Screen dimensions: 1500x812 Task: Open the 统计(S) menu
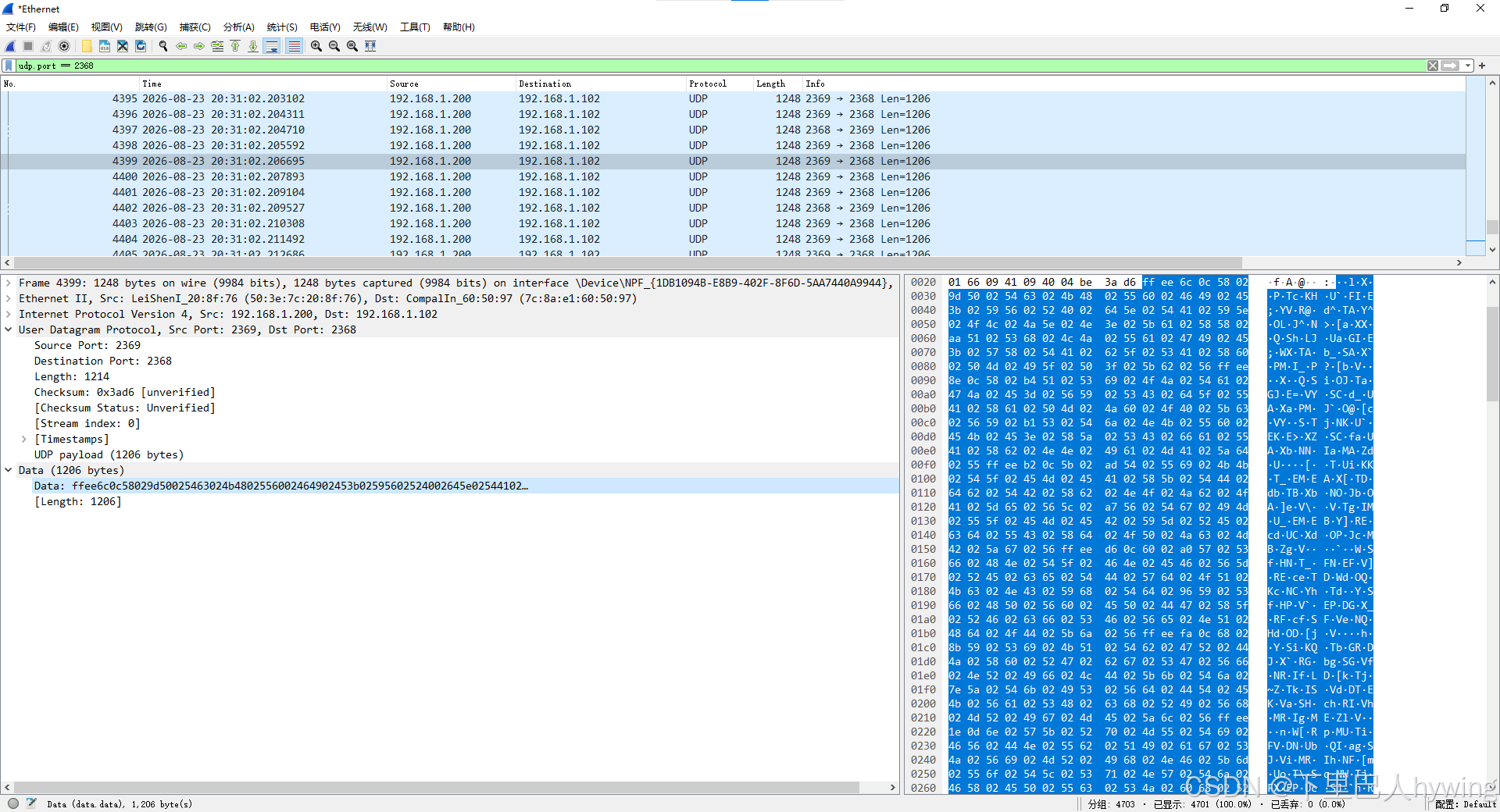(282, 27)
